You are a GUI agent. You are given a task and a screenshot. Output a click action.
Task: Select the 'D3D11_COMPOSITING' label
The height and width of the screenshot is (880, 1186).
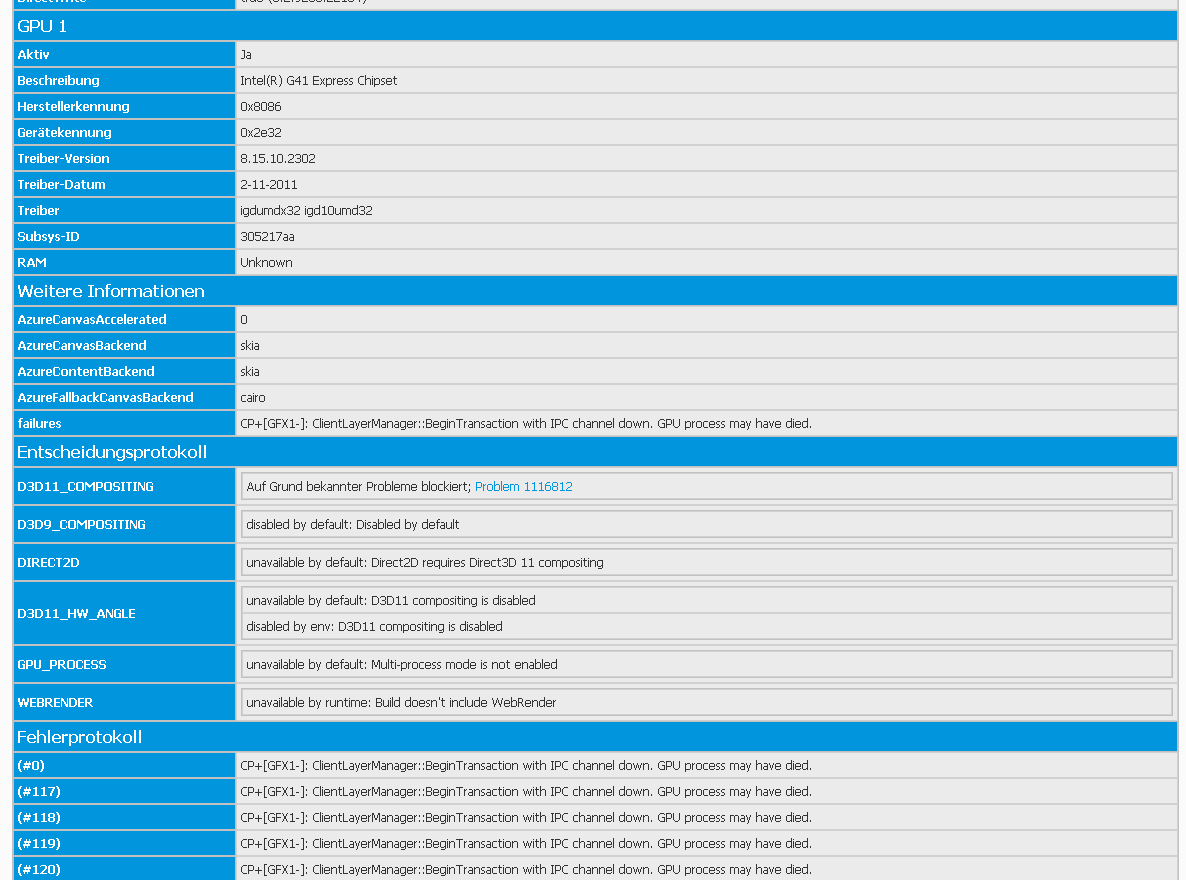(x=85, y=487)
